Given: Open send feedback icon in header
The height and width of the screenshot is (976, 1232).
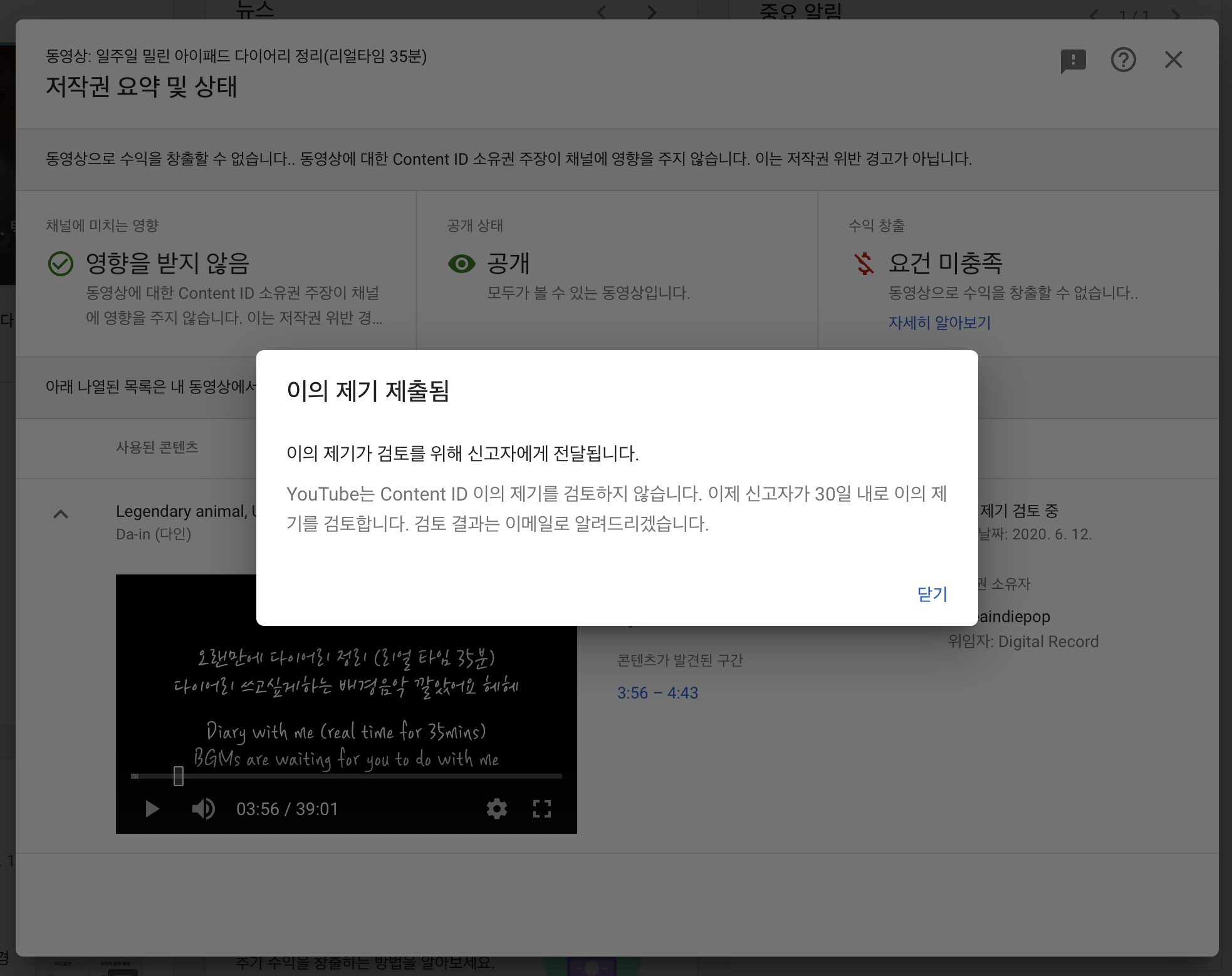Looking at the screenshot, I should pos(1073,61).
